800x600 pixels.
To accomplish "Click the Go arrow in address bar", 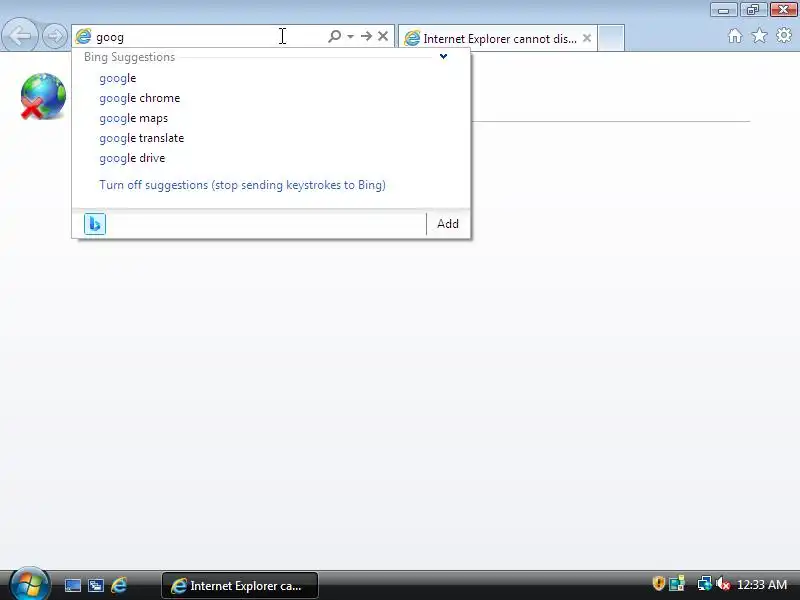I will 366,36.
